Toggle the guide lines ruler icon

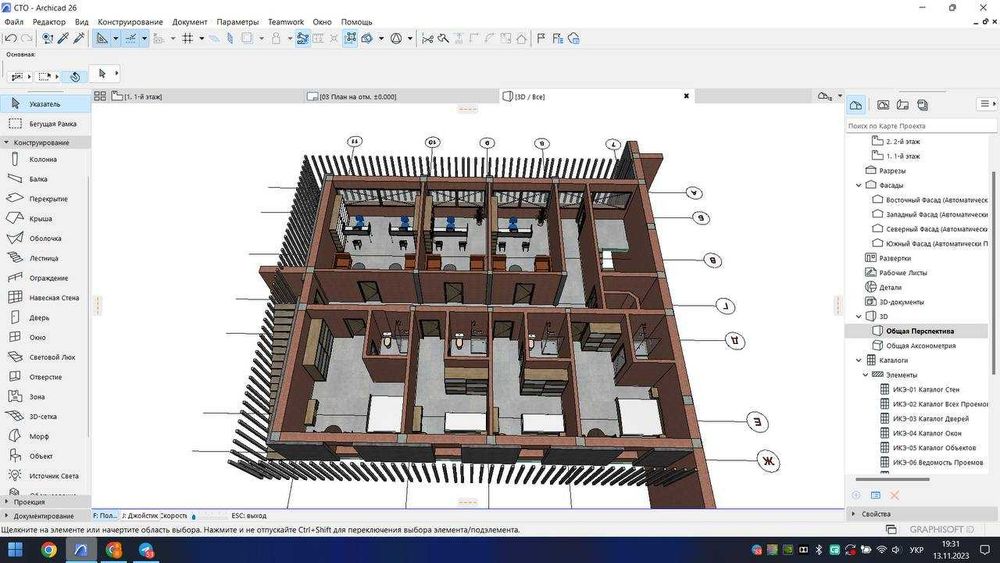coord(102,38)
